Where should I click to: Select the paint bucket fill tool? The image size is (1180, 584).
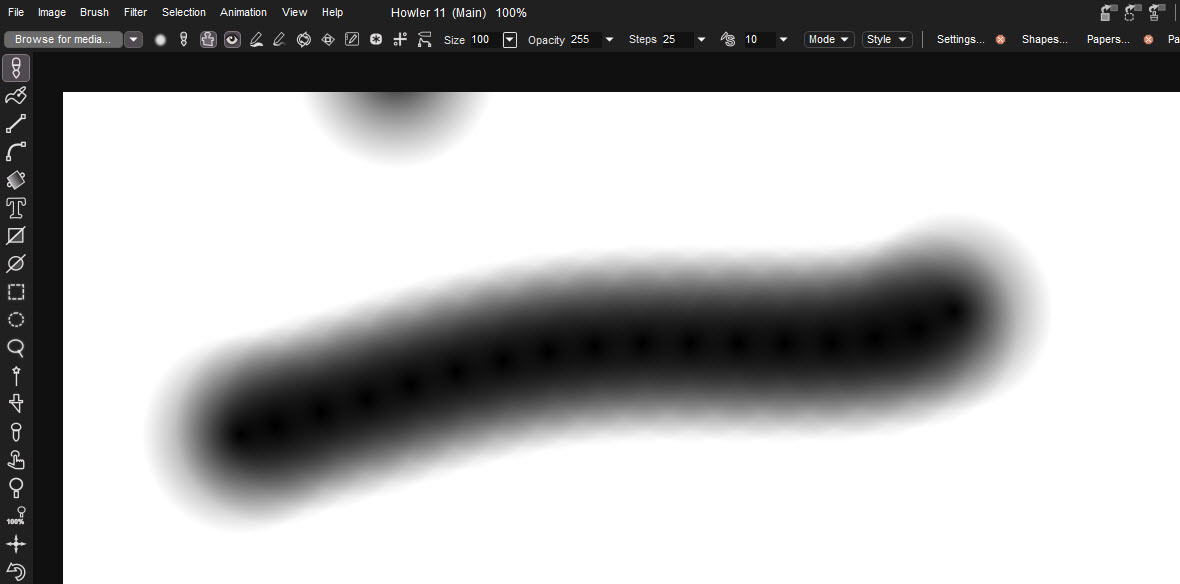(x=16, y=180)
